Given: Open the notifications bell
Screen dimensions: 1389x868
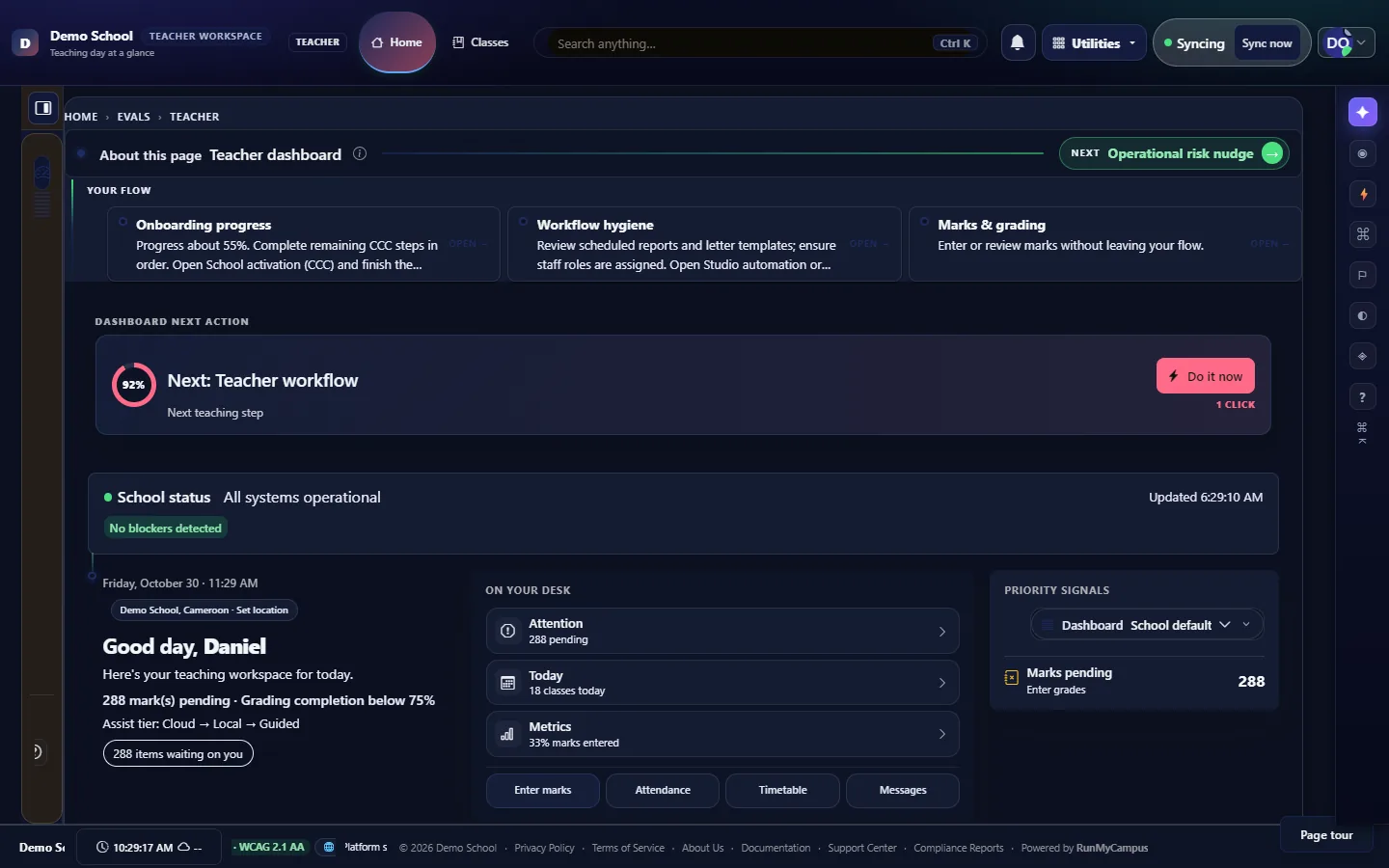Looking at the screenshot, I should (1018, 42).
